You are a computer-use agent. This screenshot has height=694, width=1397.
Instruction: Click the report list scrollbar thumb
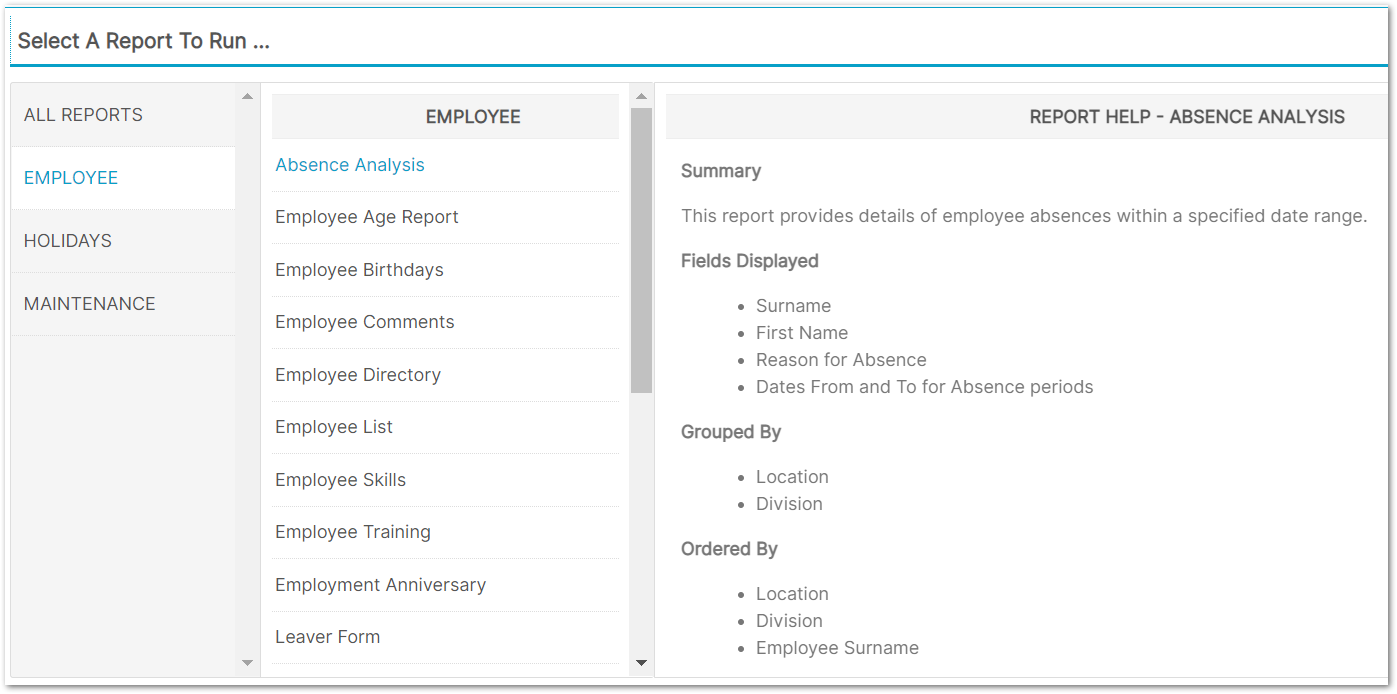[x=641, y=250]
